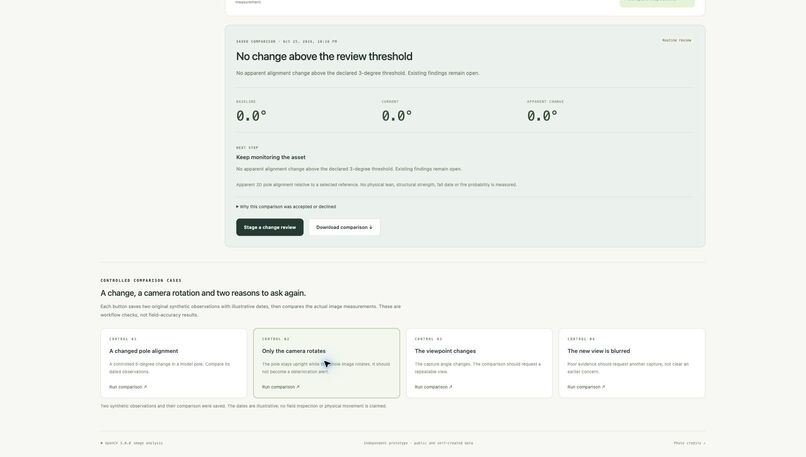Click the Controlled comparison cases label
Viewport: 806px width, 457px height.
(x=141, y=281)
